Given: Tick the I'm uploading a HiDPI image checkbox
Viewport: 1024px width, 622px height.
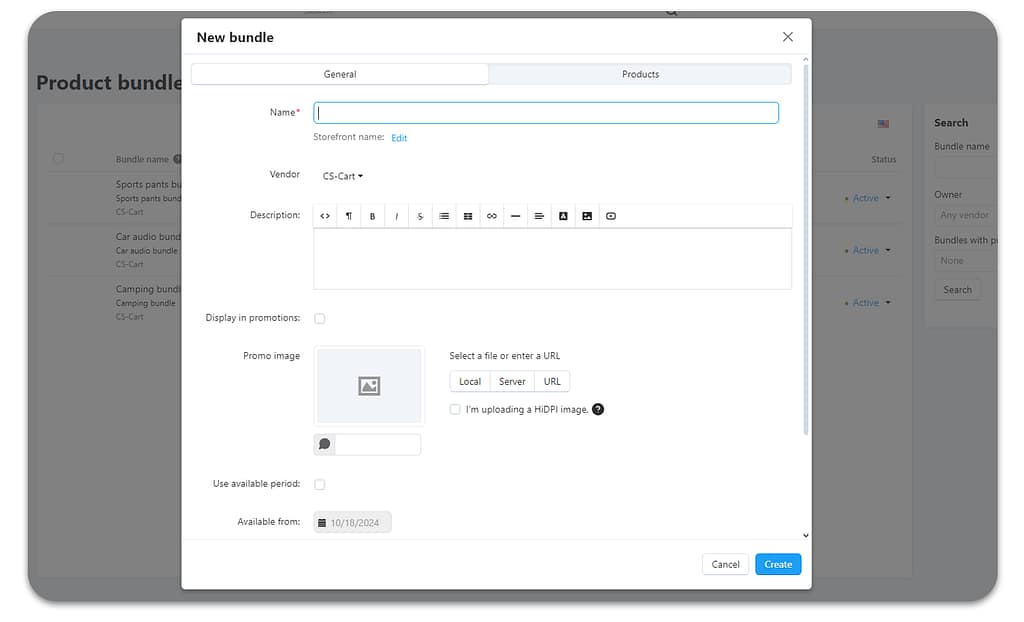Looking at the screenshot, I should tap(456, 409).
